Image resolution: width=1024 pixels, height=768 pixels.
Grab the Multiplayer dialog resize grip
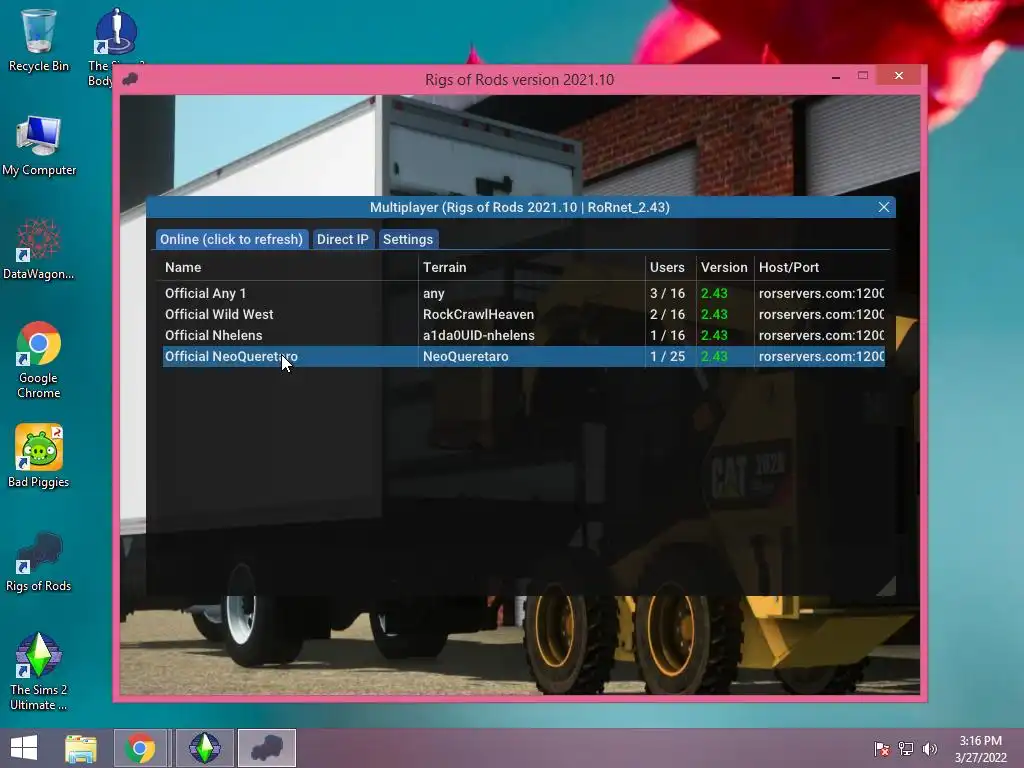887,586
